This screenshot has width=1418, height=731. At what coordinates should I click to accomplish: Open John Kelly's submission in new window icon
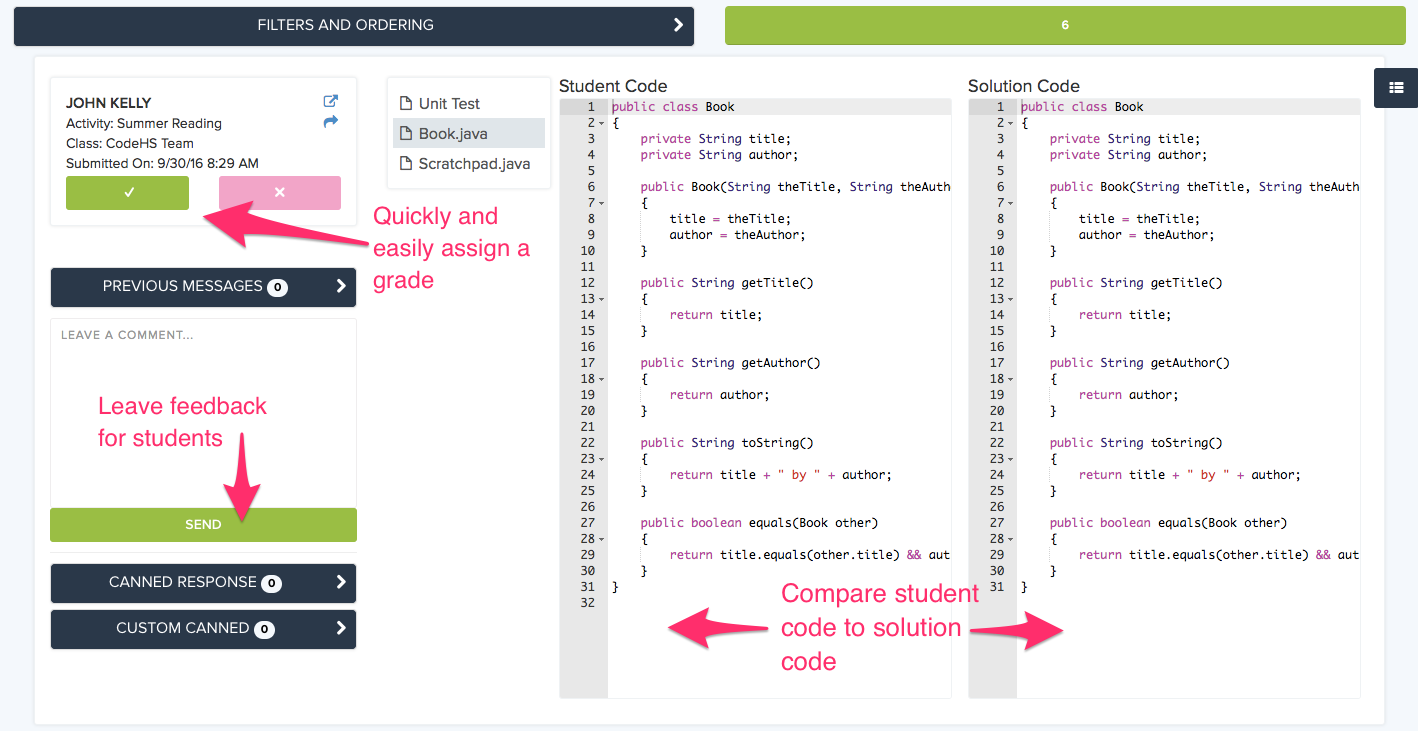[x=331, y=101]
